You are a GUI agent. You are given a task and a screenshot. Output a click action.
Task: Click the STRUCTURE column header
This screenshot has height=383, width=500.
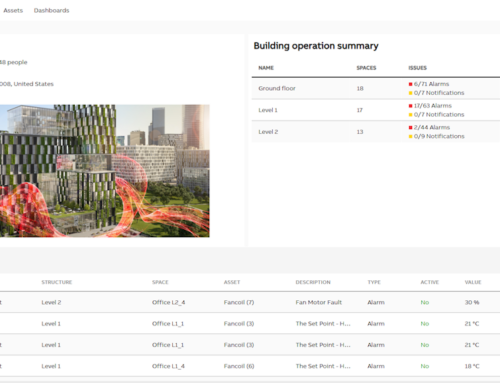coord(57,282)
